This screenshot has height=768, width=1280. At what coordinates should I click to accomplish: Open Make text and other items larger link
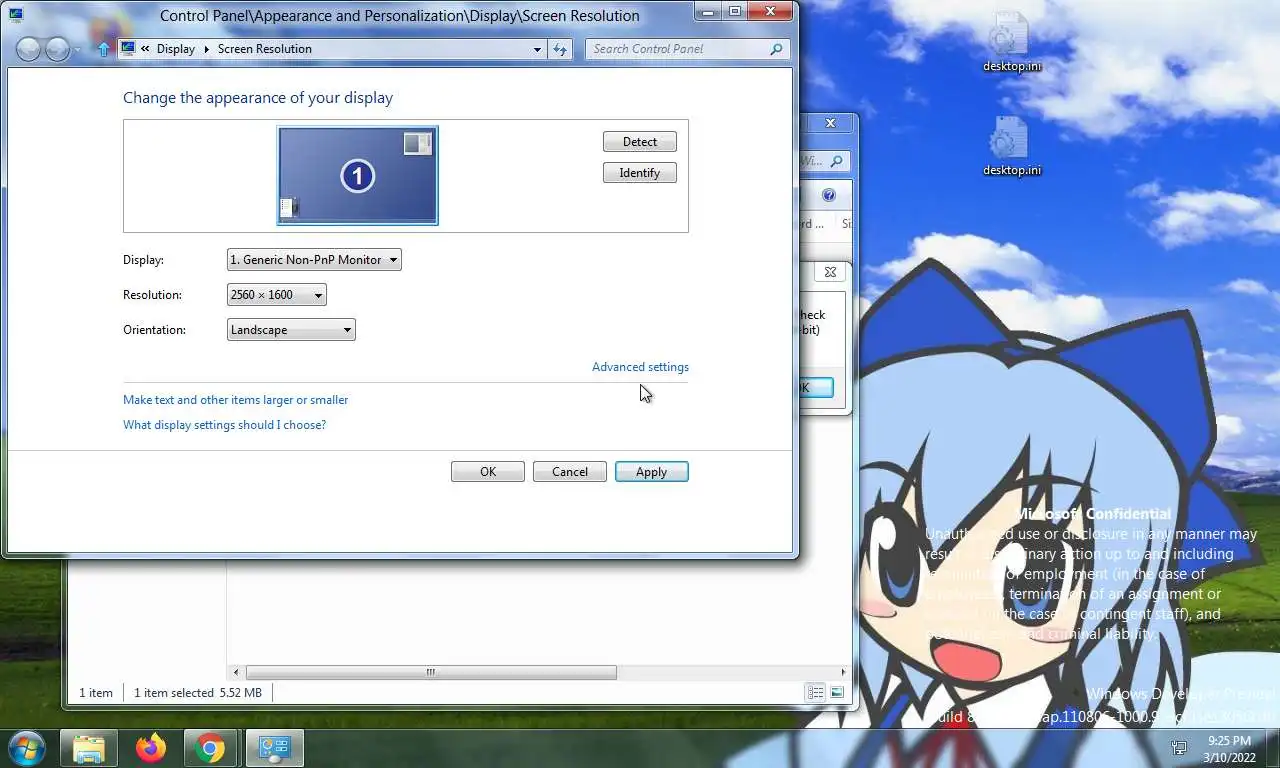[x=236, y=400]
